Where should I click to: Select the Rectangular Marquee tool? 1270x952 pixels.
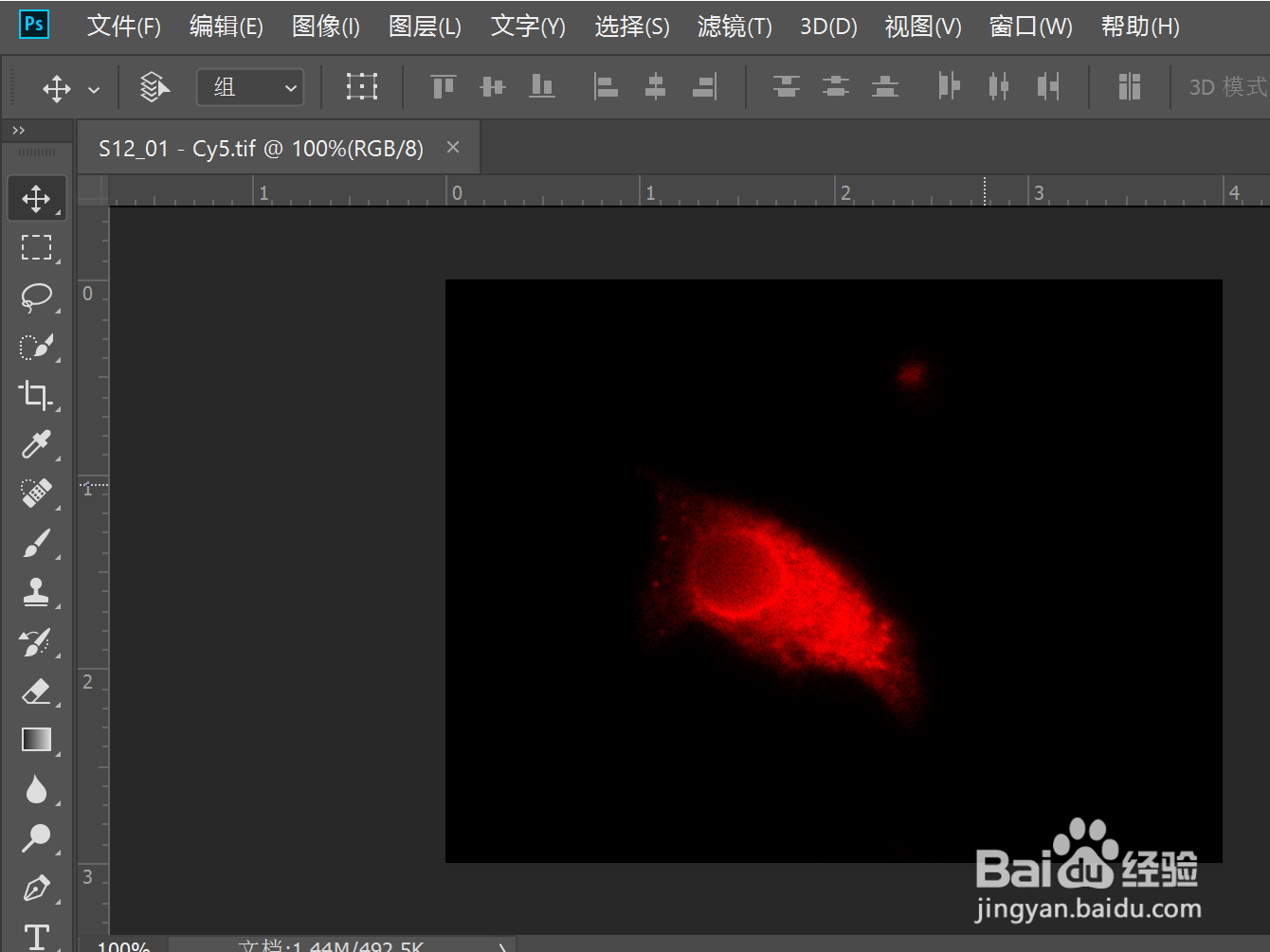point(36,248)
